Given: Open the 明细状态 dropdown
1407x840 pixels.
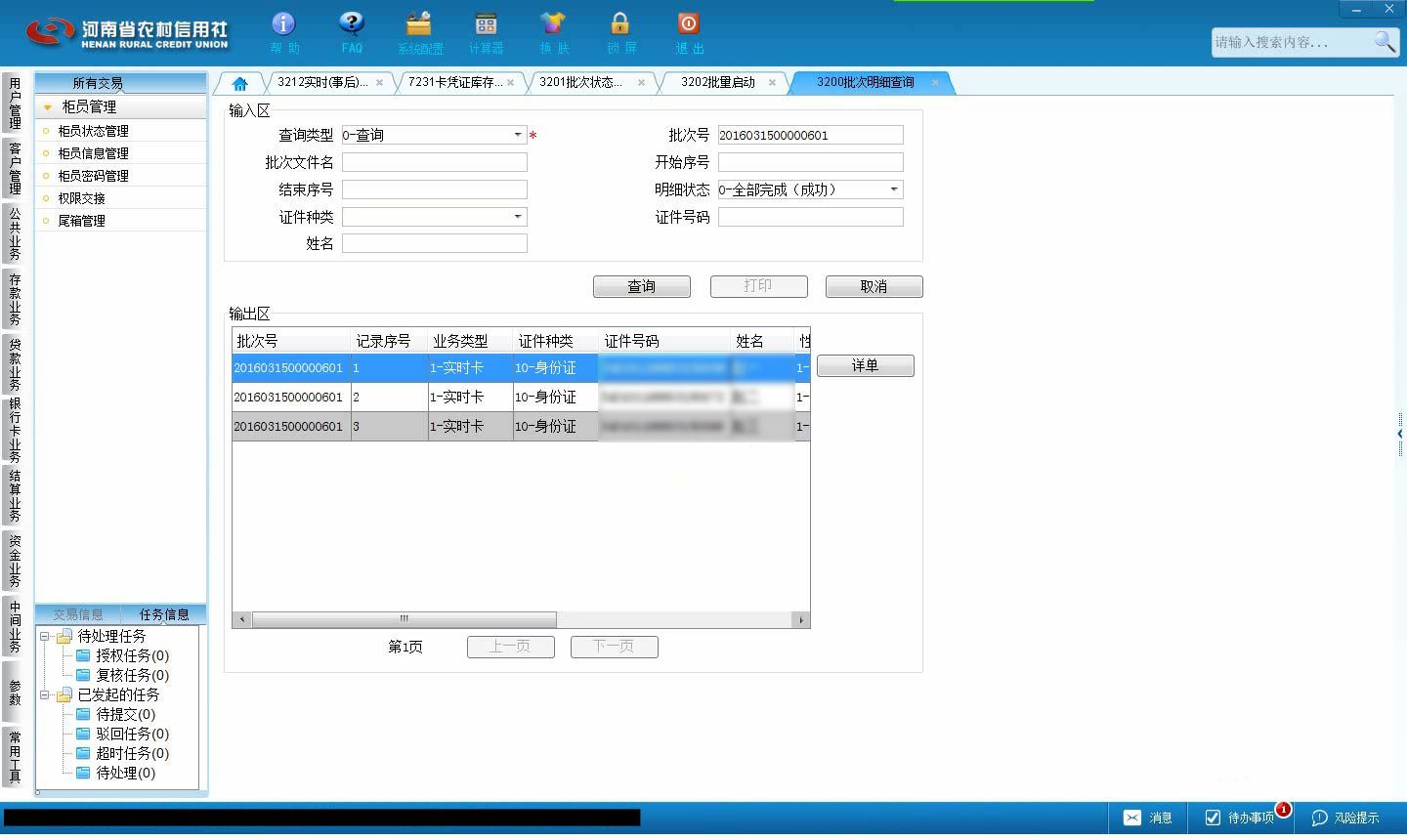Looking at the screenshot, I should tap(894, 189).
